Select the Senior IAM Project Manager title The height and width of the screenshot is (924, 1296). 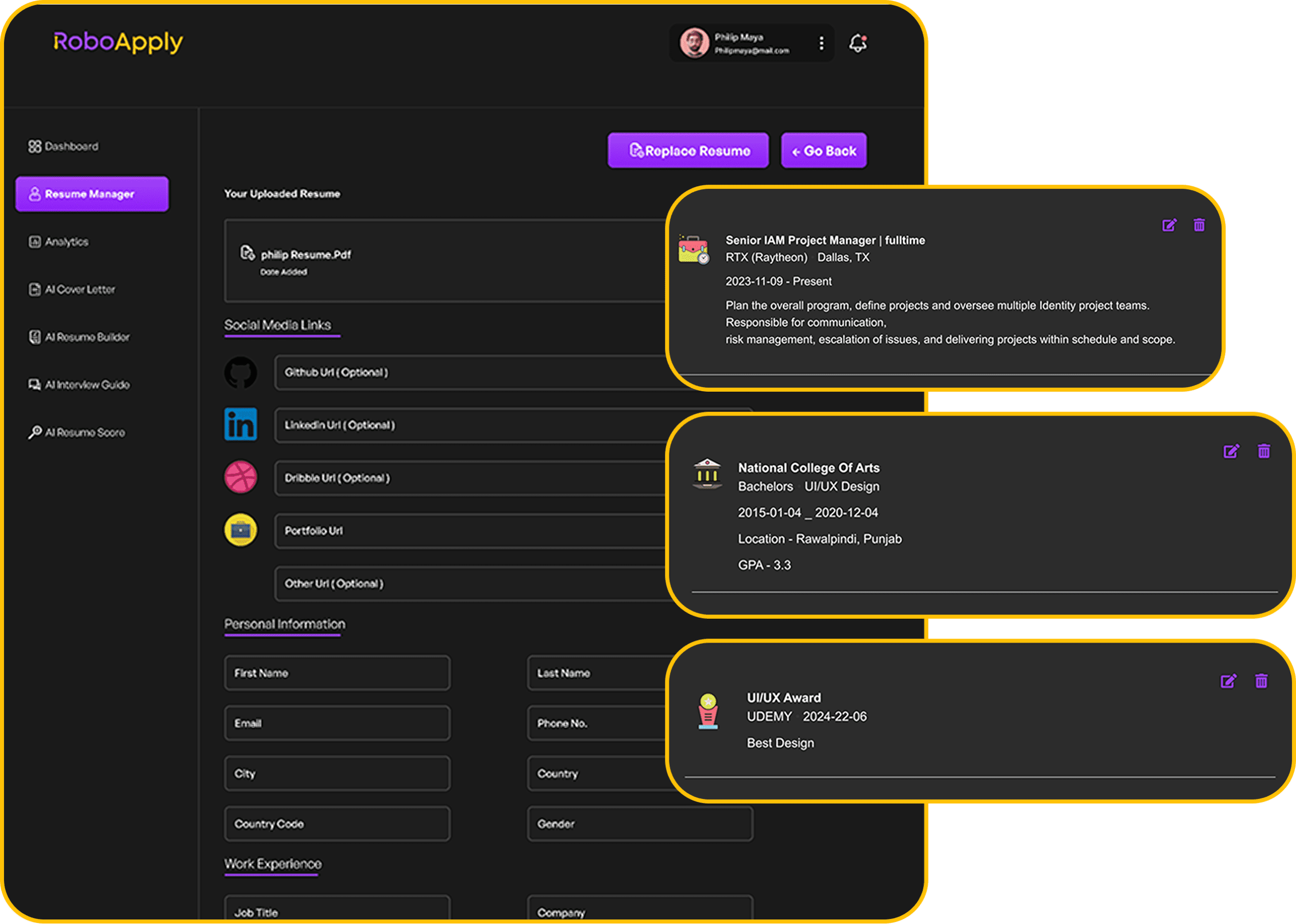825,241
